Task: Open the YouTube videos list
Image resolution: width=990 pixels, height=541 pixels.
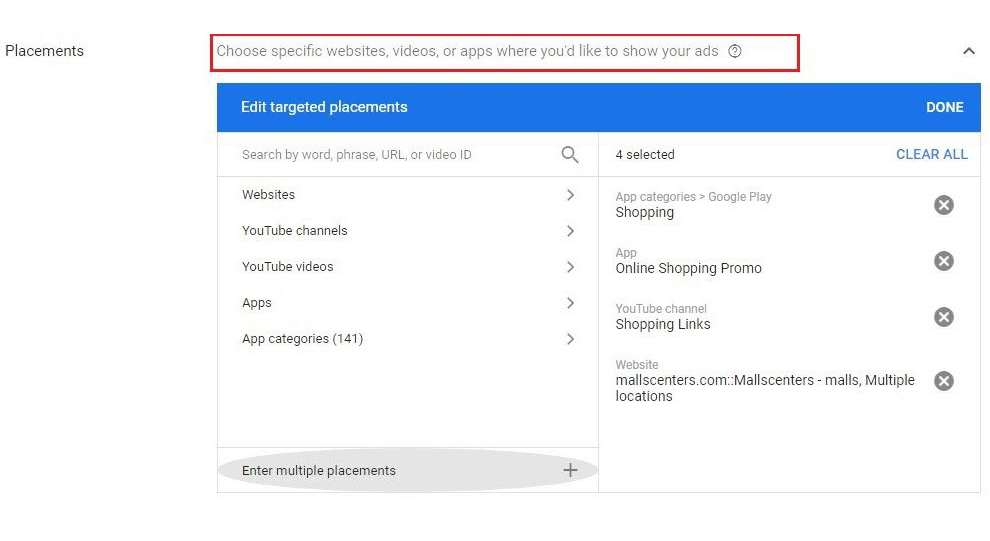Action: pos(408,267)
